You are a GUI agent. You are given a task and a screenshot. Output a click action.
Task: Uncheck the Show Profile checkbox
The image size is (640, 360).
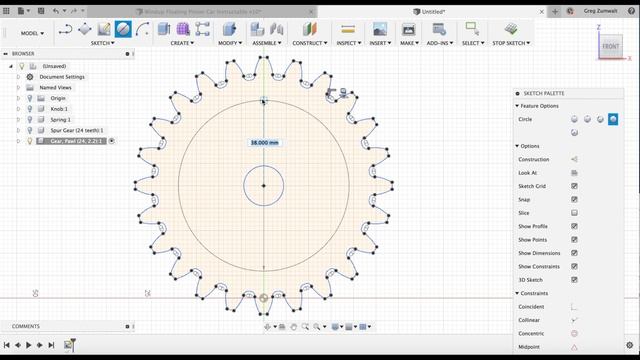(x=574, y=226)
